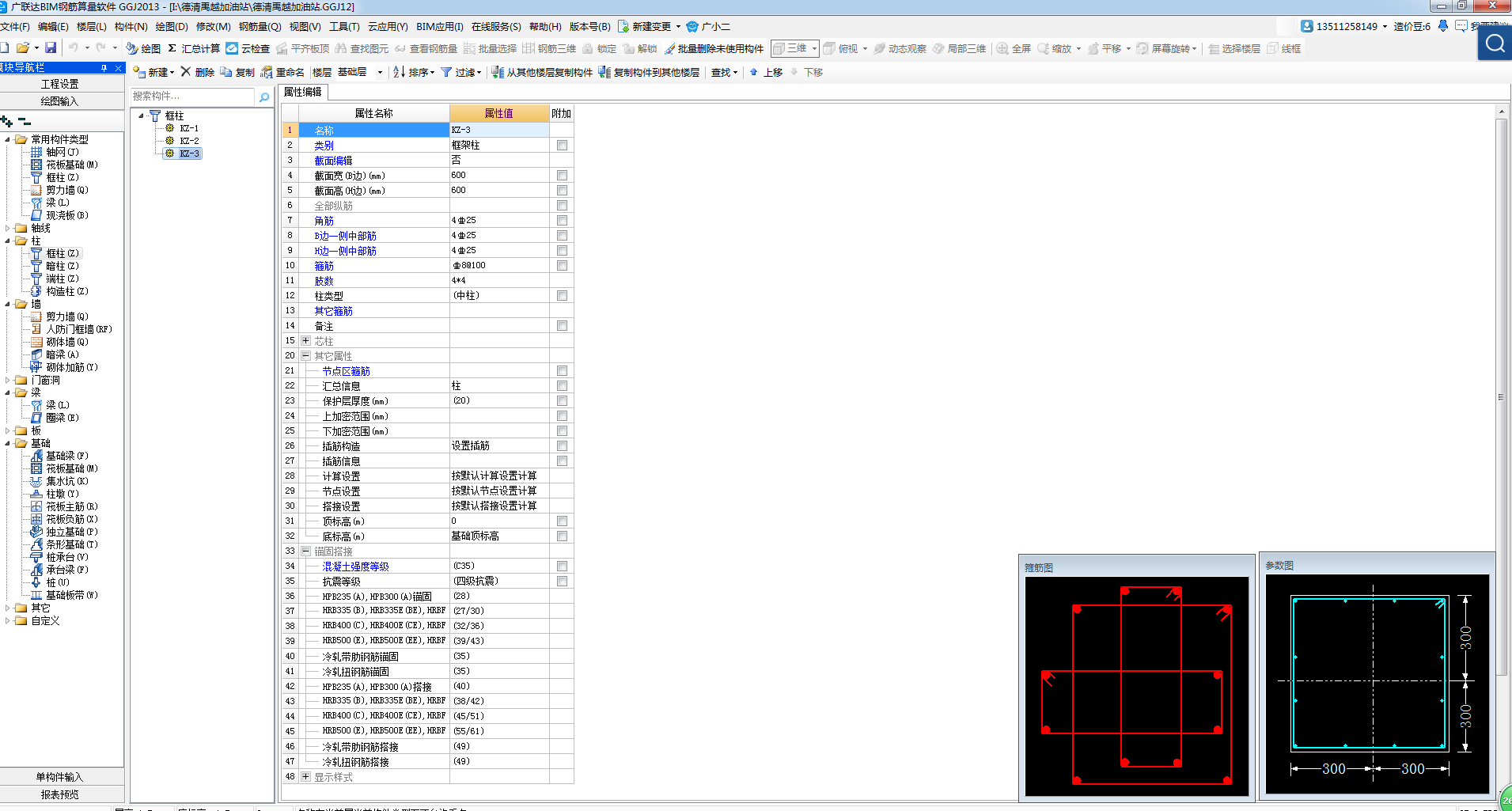Click 新建 new component icon
The width and height of the screenshot is (1512, 811).
(x=139, y=72)
